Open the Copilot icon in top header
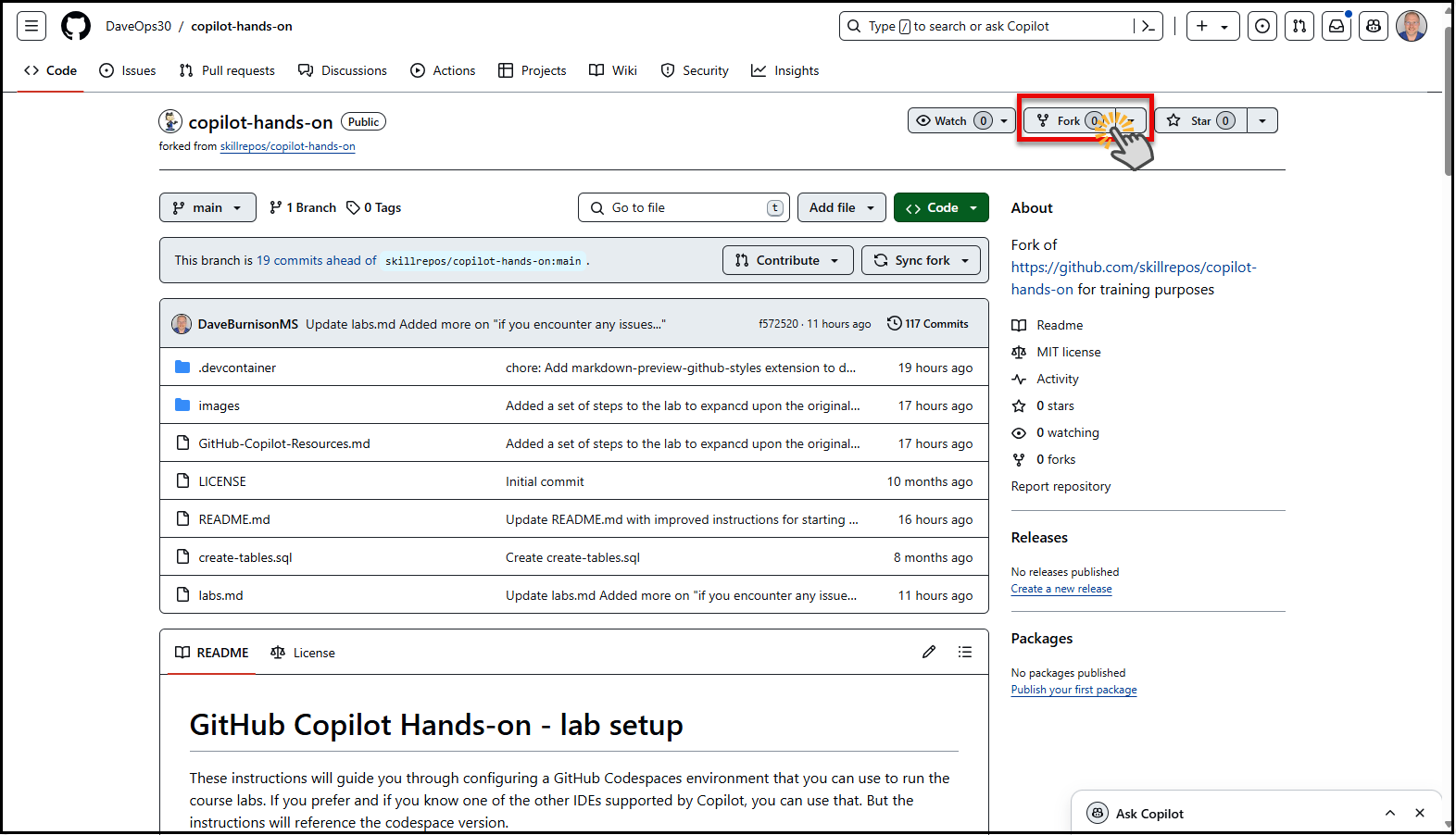The width and height of the screenshot is (1456, 835). [1374, 26]
